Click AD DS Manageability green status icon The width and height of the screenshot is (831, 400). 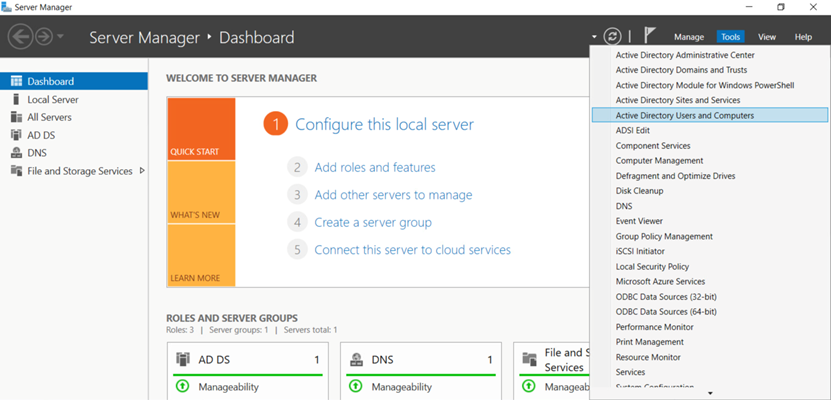(x=182, y=387)
